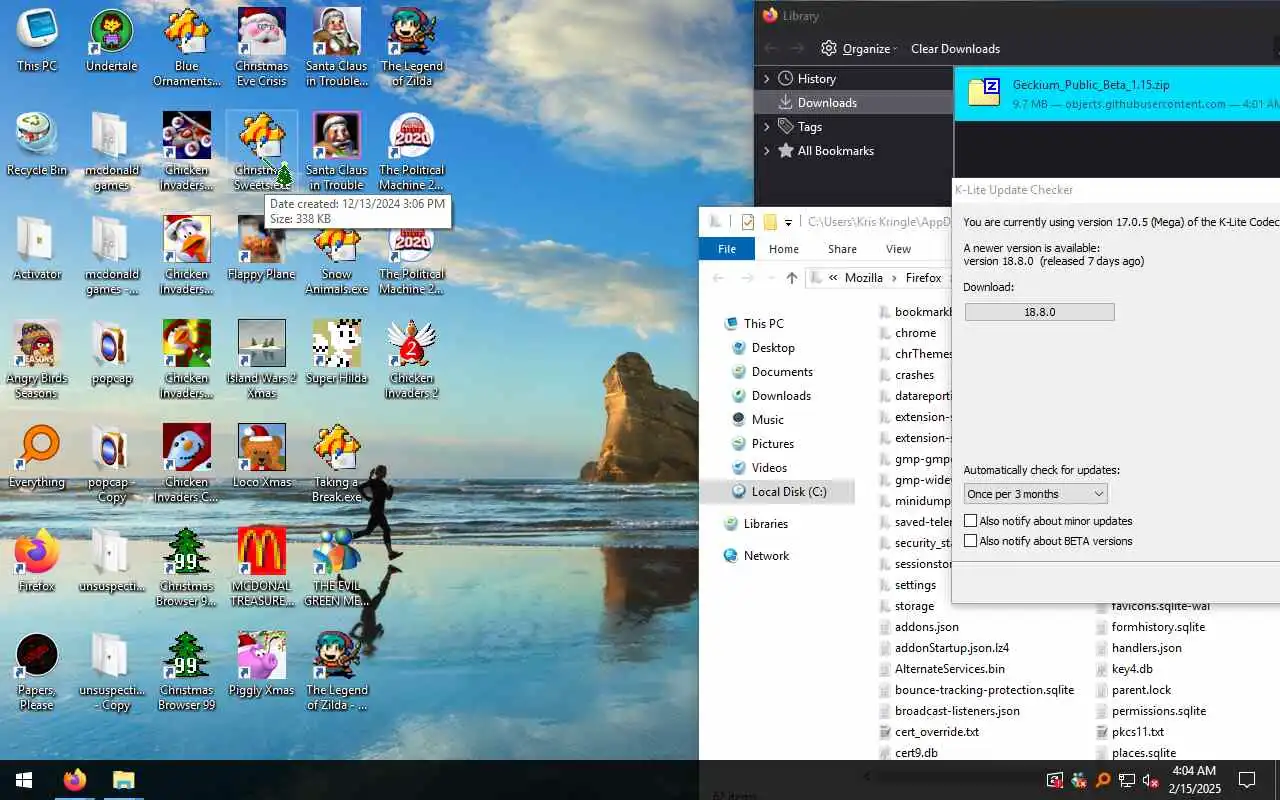Select the Piggly Xmas desktop icon

coord(261,665)
